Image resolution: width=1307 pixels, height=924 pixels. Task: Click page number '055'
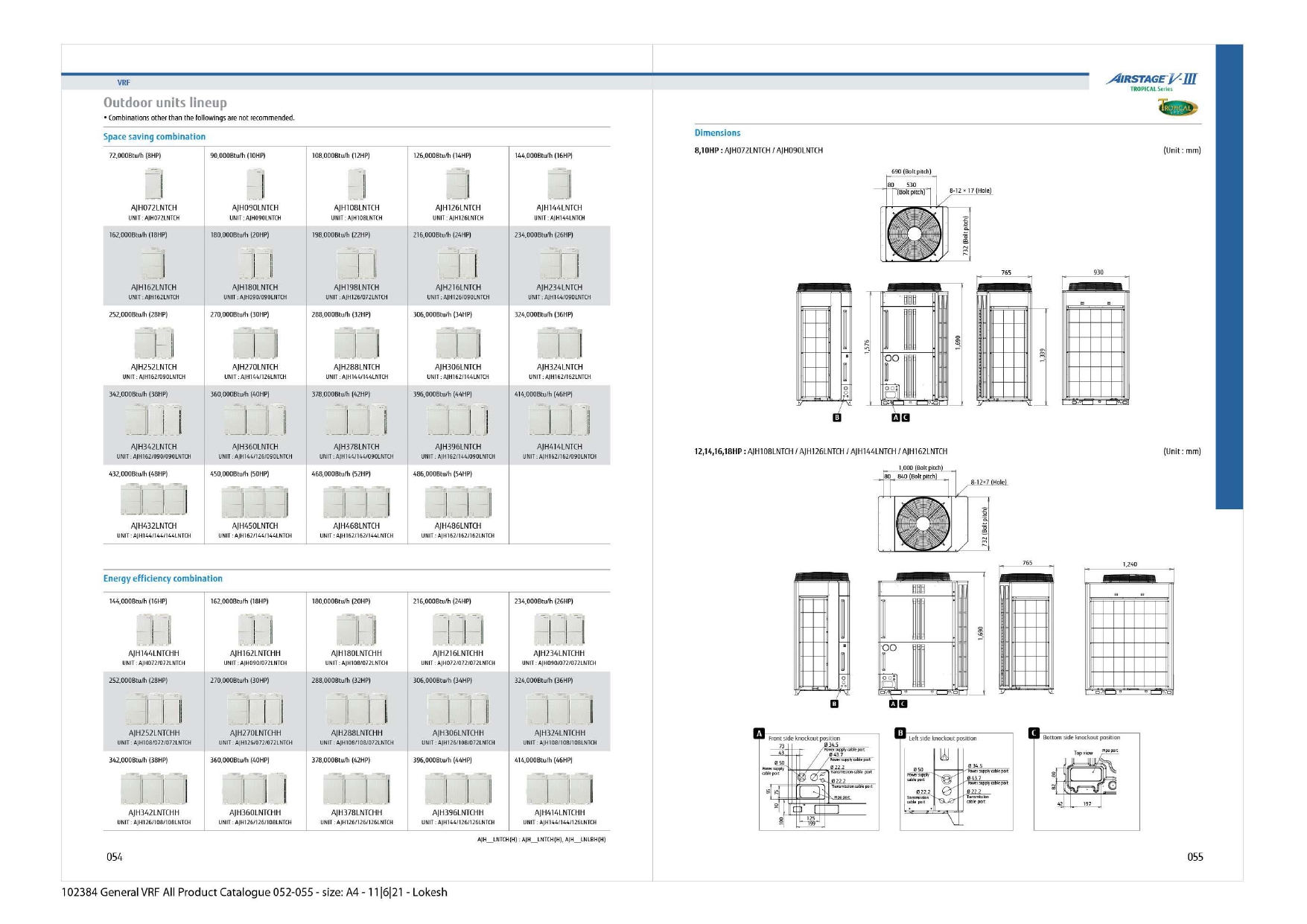(1195, 858)
